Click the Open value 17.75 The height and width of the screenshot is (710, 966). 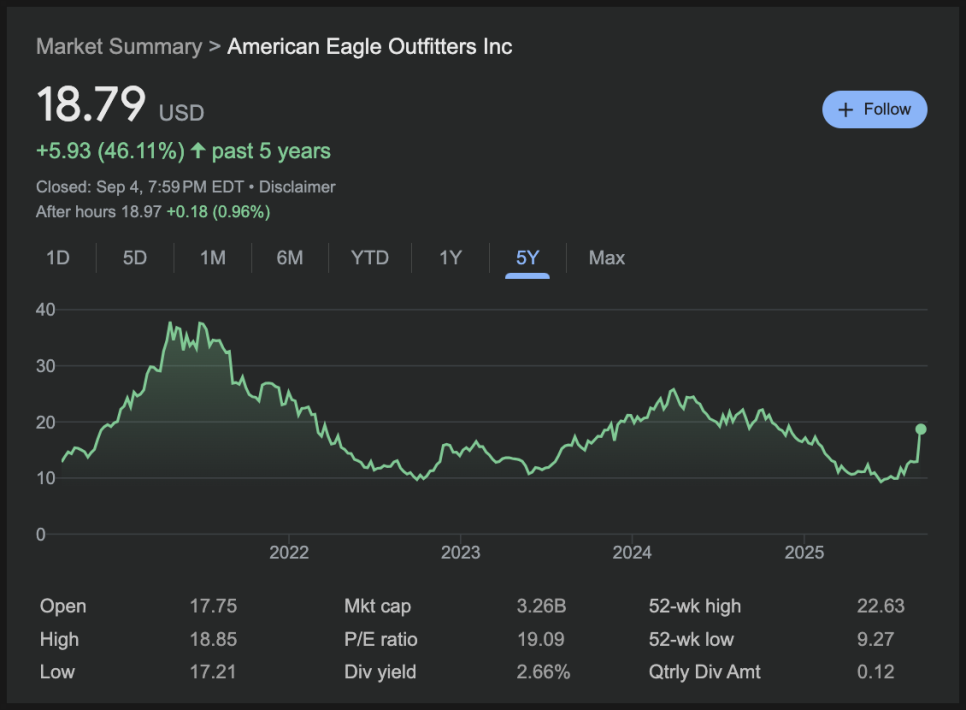point(213,606)
